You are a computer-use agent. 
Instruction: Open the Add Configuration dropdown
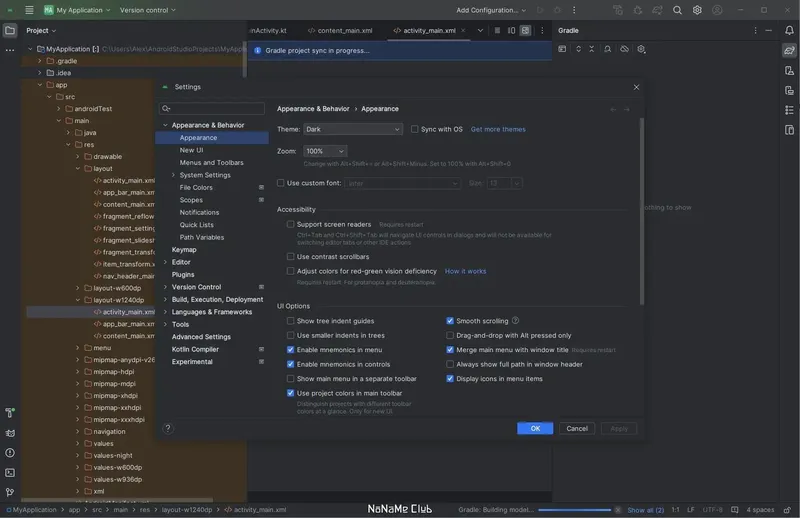(x=491, y=10)
